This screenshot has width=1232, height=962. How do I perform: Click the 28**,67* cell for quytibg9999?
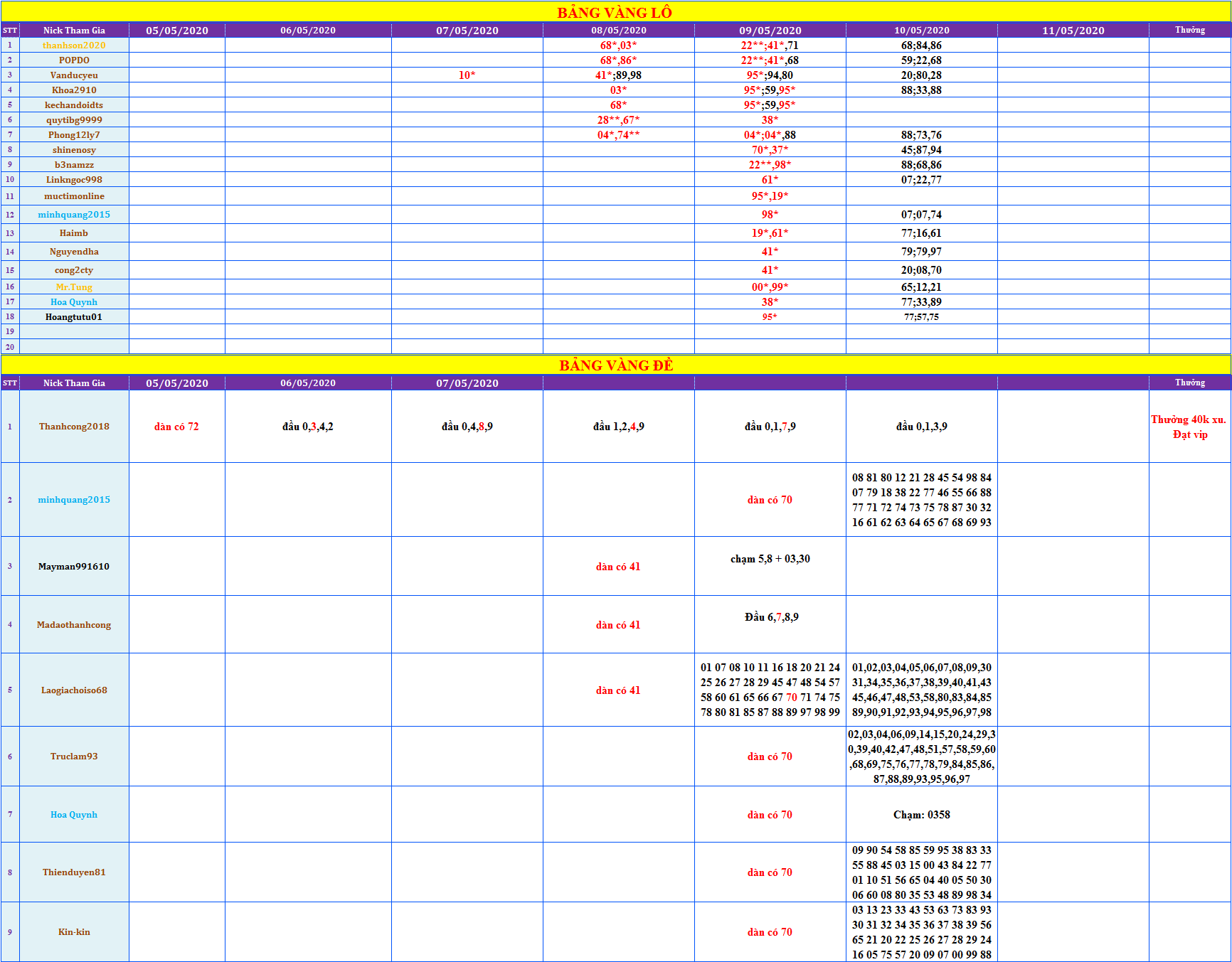[618, 120]
